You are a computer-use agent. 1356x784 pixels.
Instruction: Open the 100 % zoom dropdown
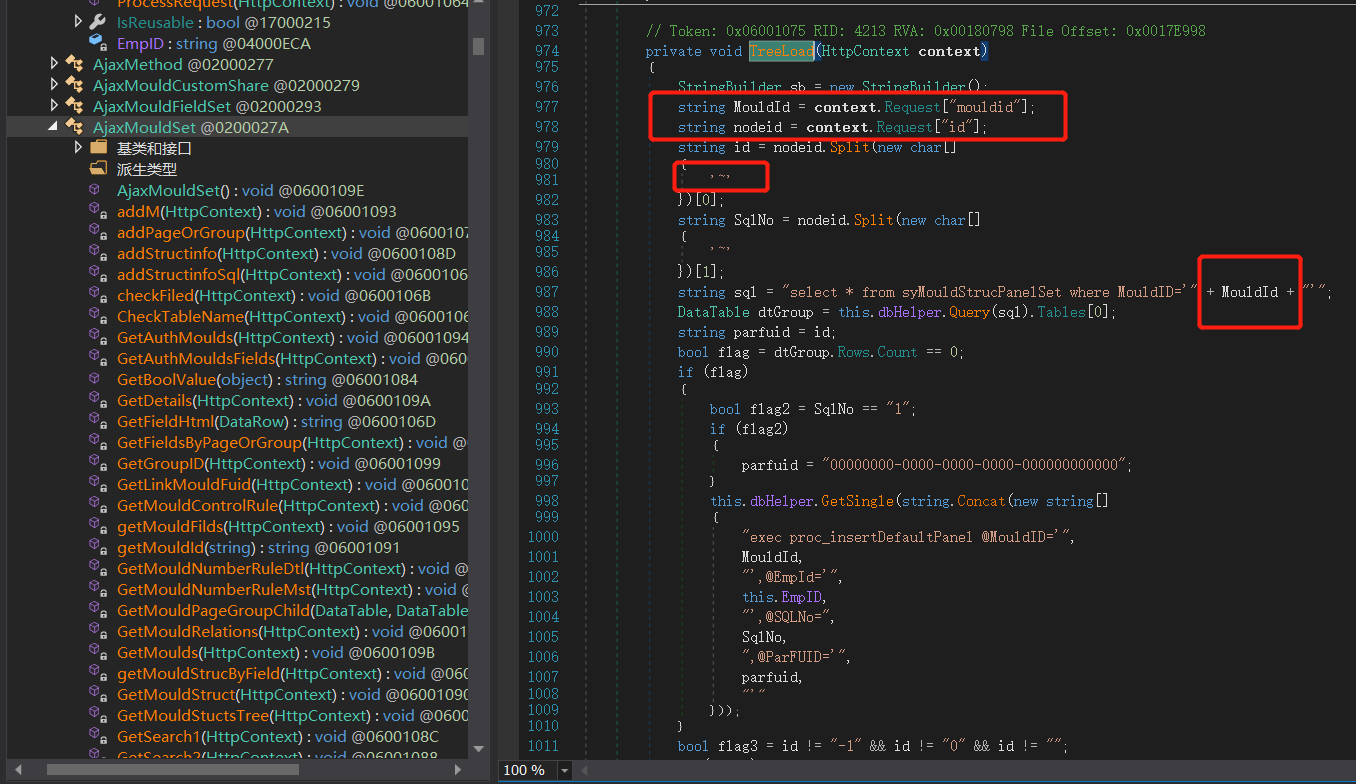(x=564, y=770)
